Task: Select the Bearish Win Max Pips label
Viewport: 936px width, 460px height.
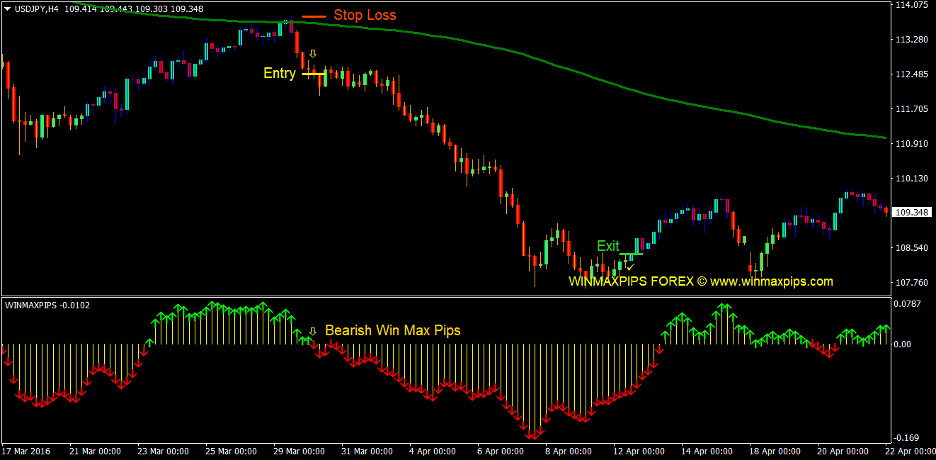Action: (x=393, y=330)
